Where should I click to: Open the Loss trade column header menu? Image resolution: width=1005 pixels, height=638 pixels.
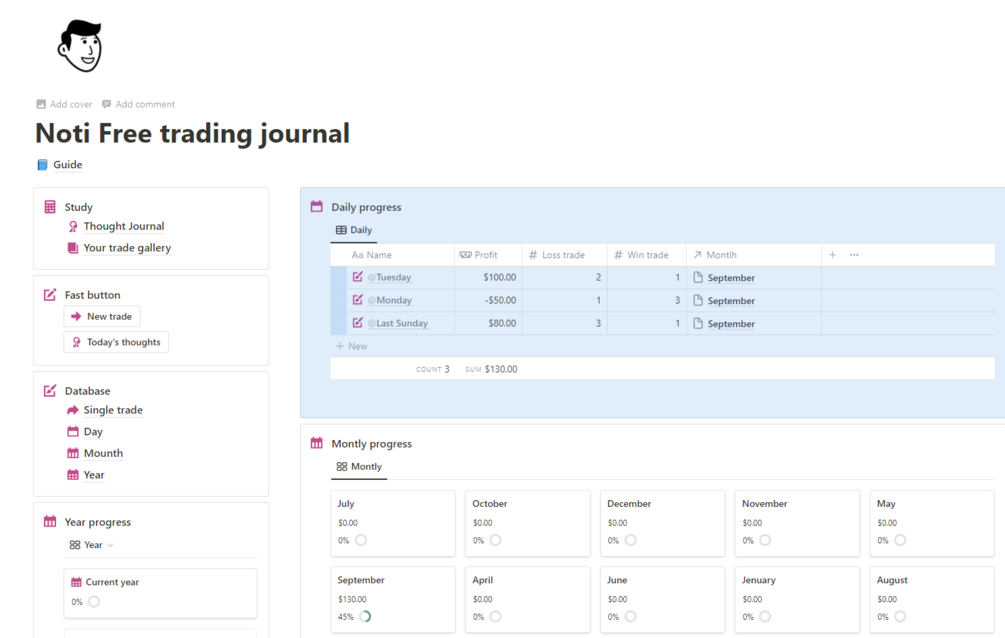point(565,255)
